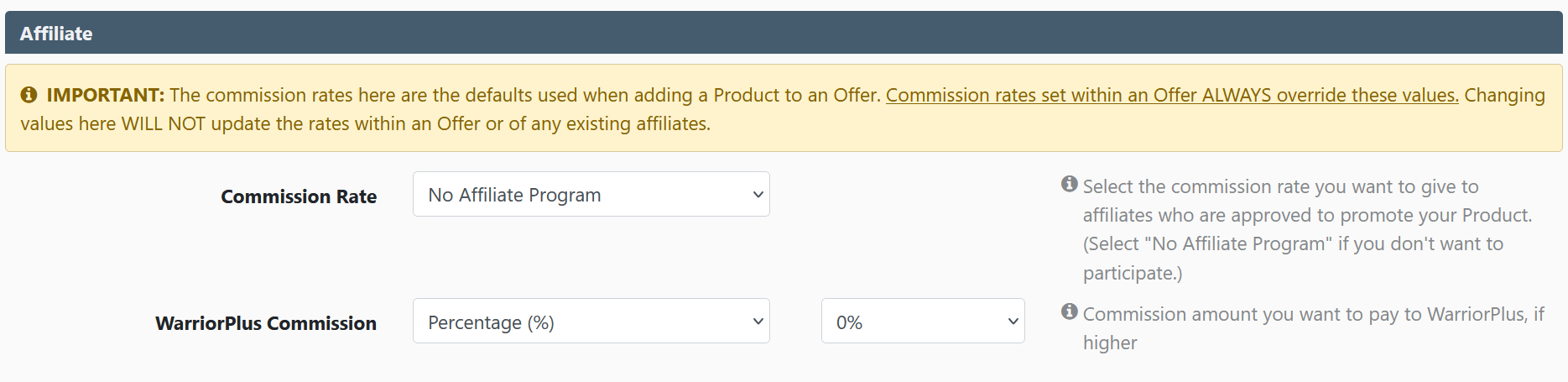This screenshot has width=1568, height=382.
Task: Click the bold IMPORTANT text in the warning
Action: [x=105, y=96]
